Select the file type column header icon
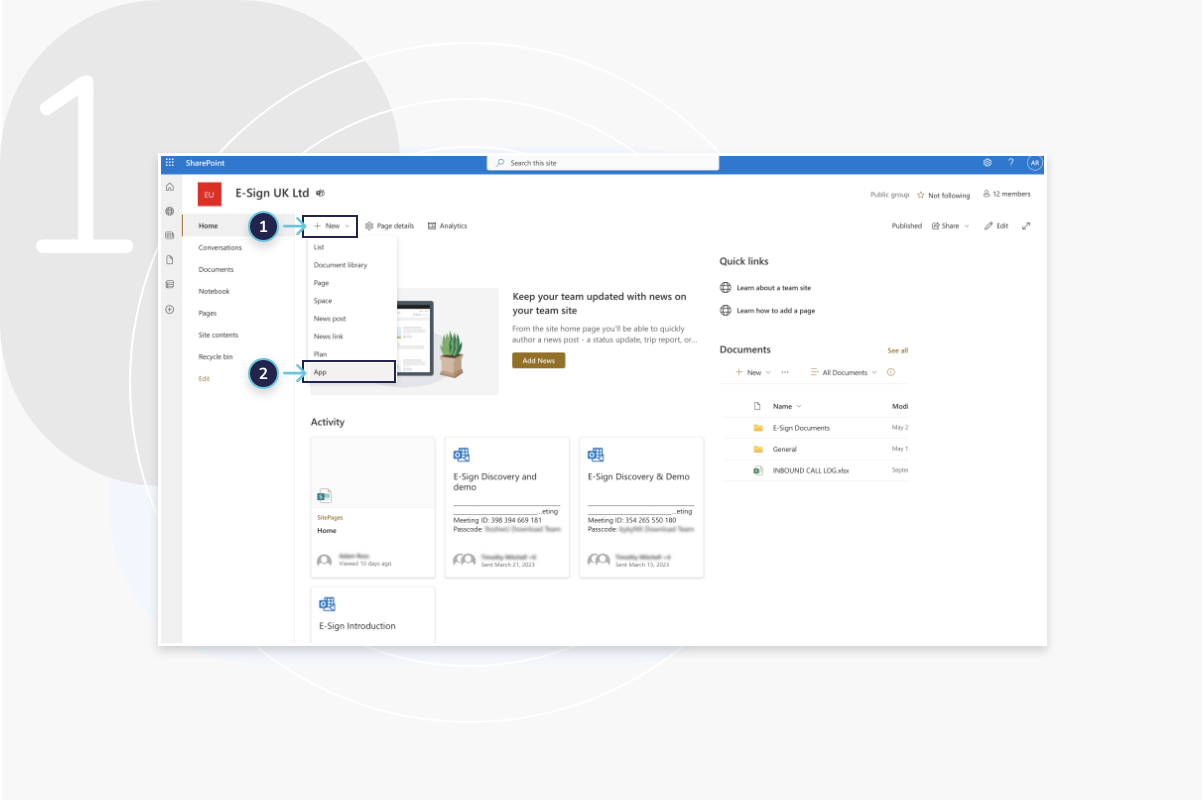The height and width of the screenshot is (800, 1202). tap(757, 406)
